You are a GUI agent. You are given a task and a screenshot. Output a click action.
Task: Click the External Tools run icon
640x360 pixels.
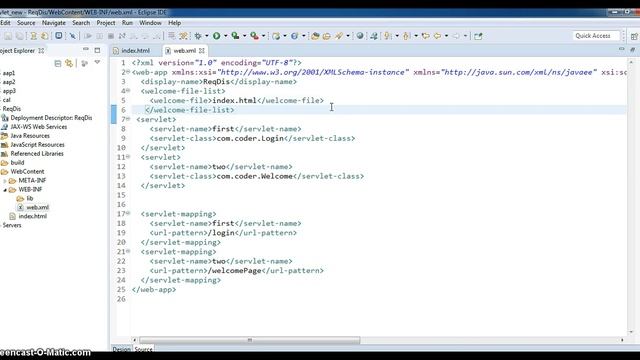254,36
